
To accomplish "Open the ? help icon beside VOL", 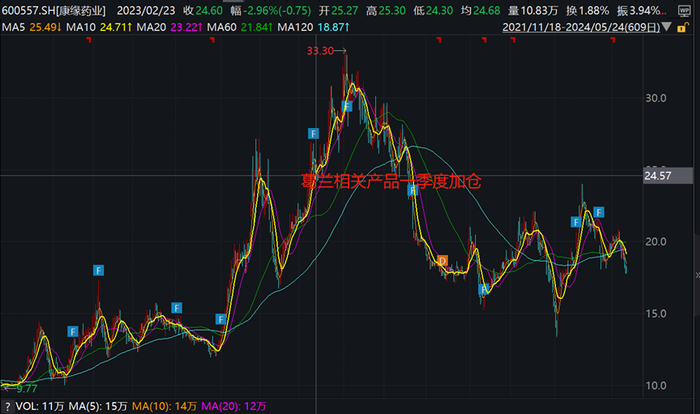I will (8, 406).
